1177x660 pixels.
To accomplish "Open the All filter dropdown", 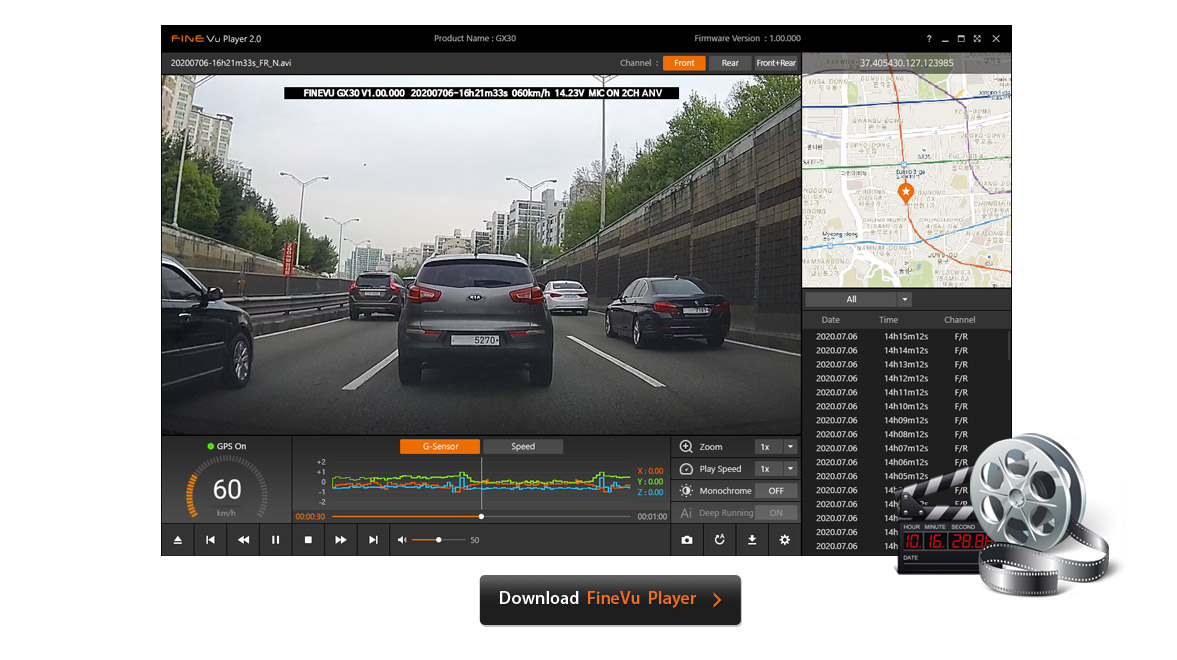I will [x=858, y=300].
